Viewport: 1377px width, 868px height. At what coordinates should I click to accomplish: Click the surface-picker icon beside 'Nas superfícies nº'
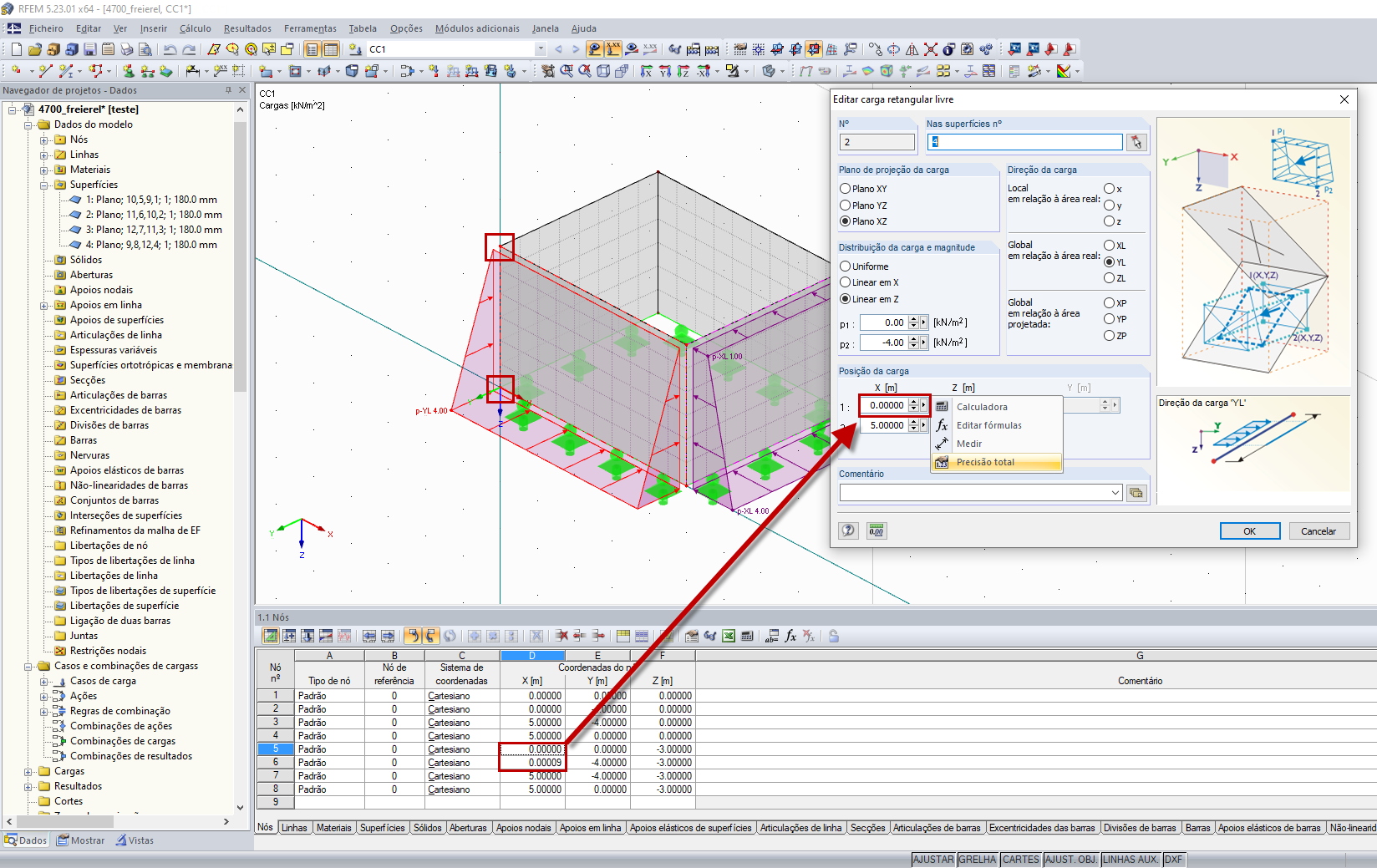point(1136,143)
